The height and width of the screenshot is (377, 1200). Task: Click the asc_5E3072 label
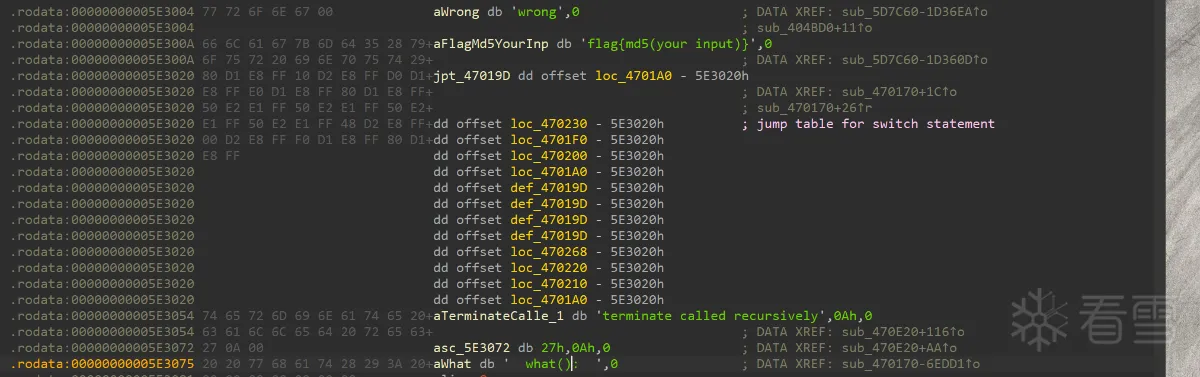pyautogui.click(x=472, y=348)
